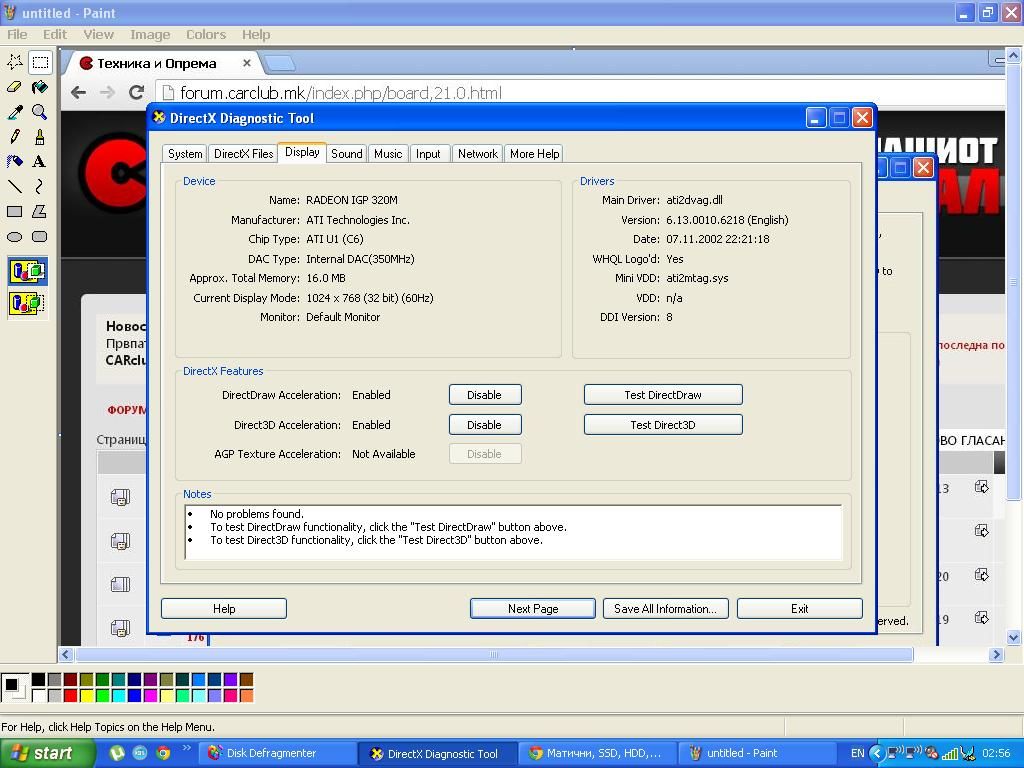This screenshot has height=768, width=1024.
Task: Click the reload icon in the browser toolbar
Action: [x=136, y=93]
